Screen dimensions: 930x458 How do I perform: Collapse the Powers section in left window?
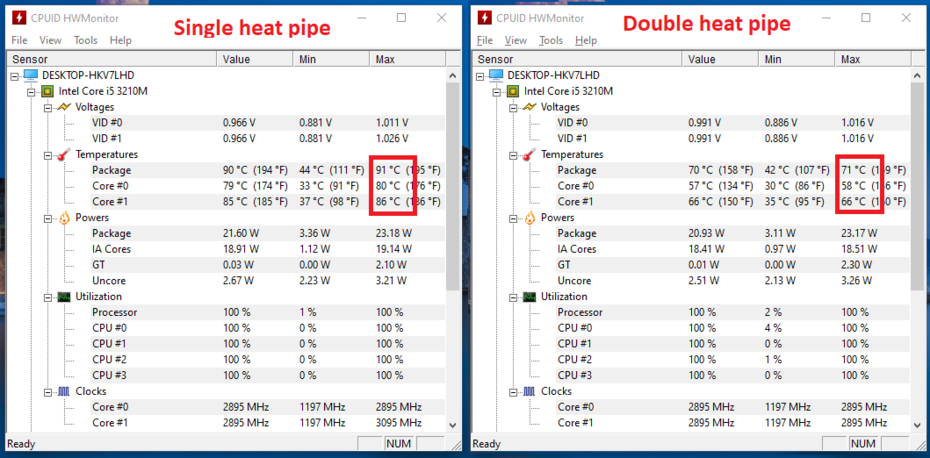coord(48,218)
